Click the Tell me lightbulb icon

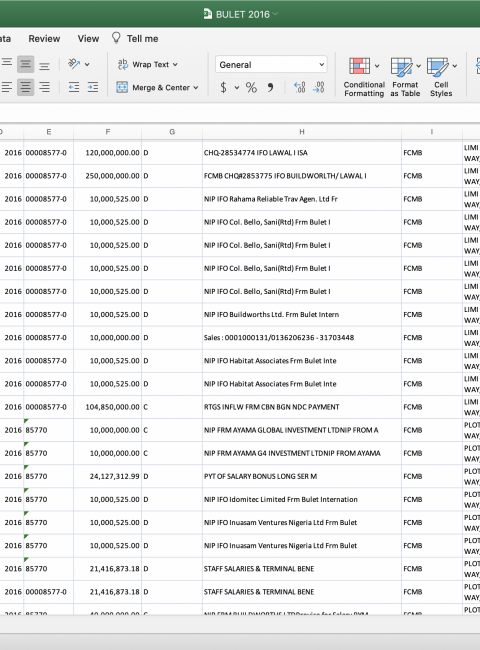(116, 38)
